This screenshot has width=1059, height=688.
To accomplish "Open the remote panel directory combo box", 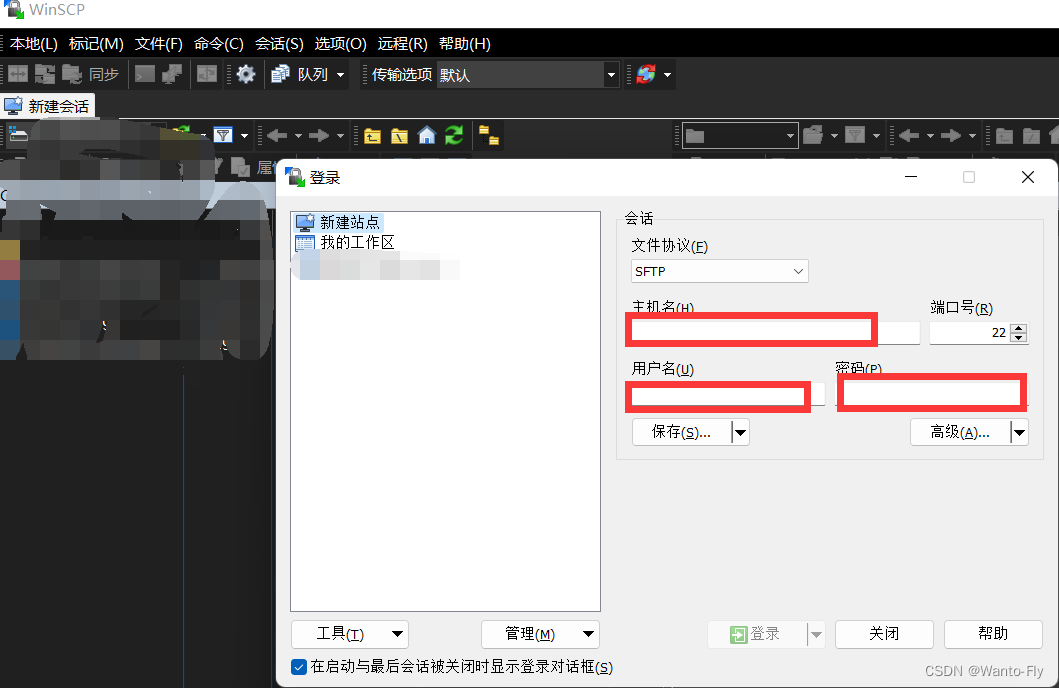I will [x=740, y=136].
